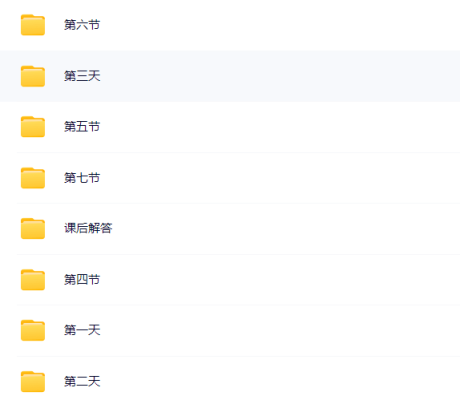Select the 第五节 label text
The height and width of the screenshot is (400, 460).
[x=82, y=127]
